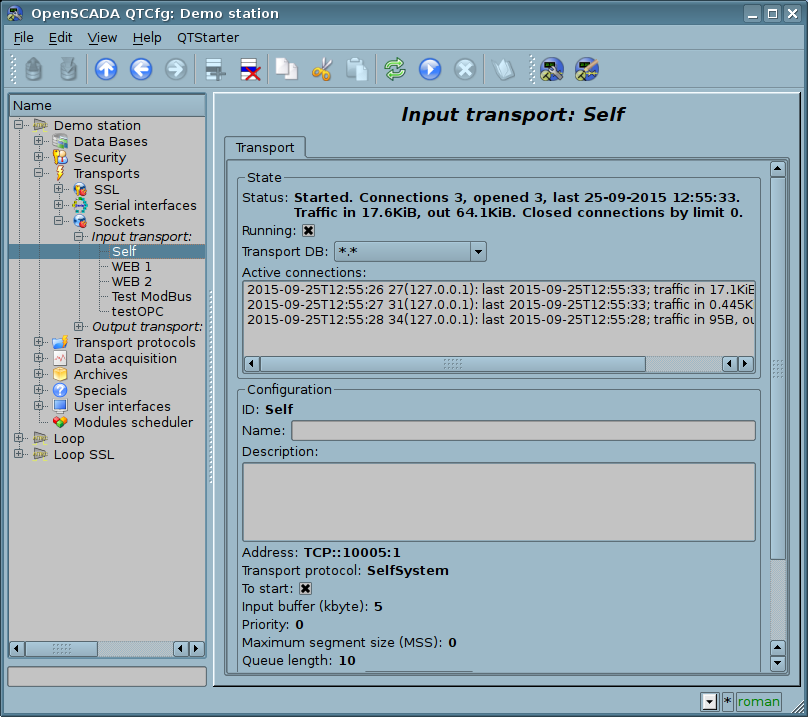
Task: Toggle the To start checkbox
Action: click(305, 589)
